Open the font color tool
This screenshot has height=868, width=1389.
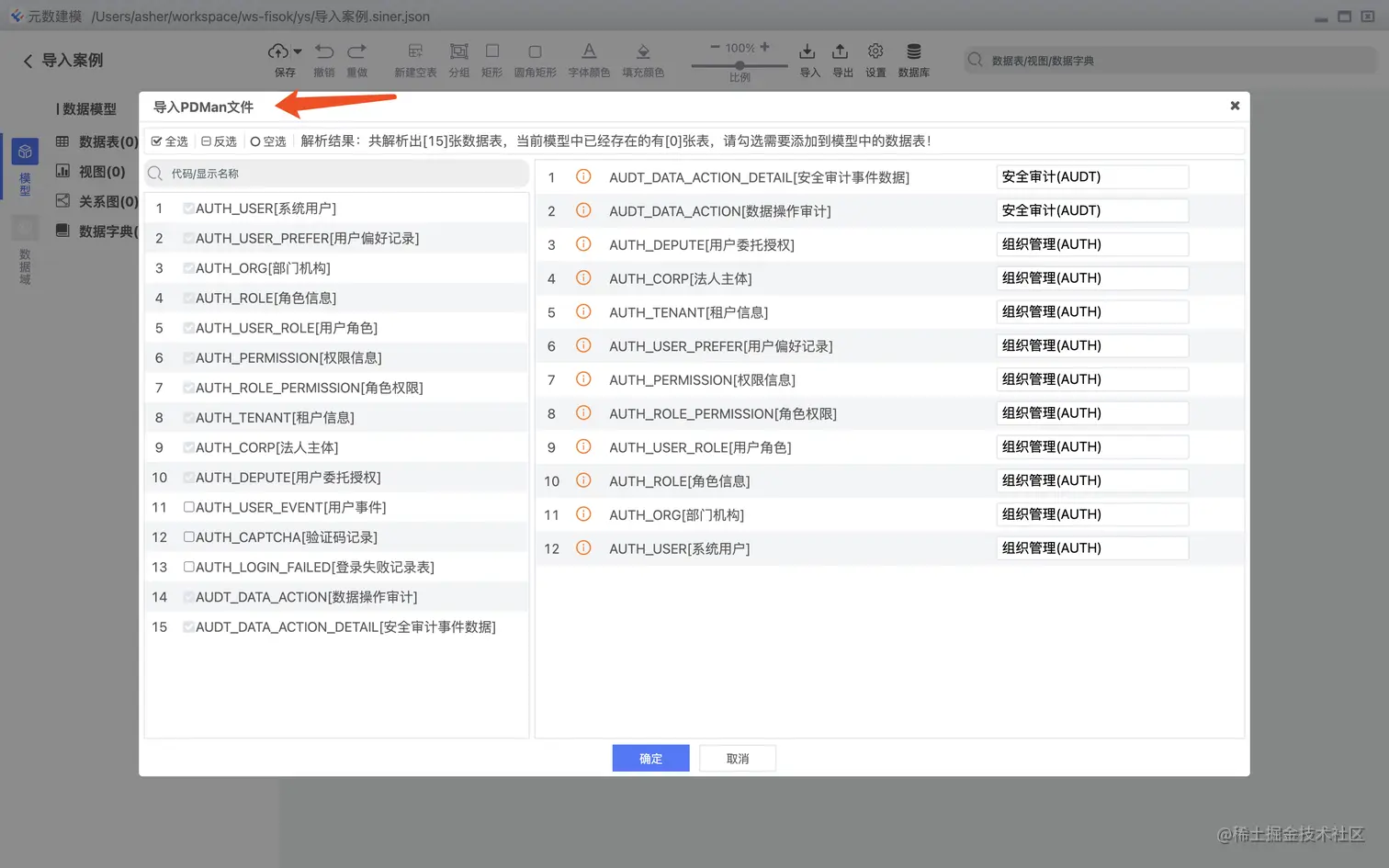590,51
